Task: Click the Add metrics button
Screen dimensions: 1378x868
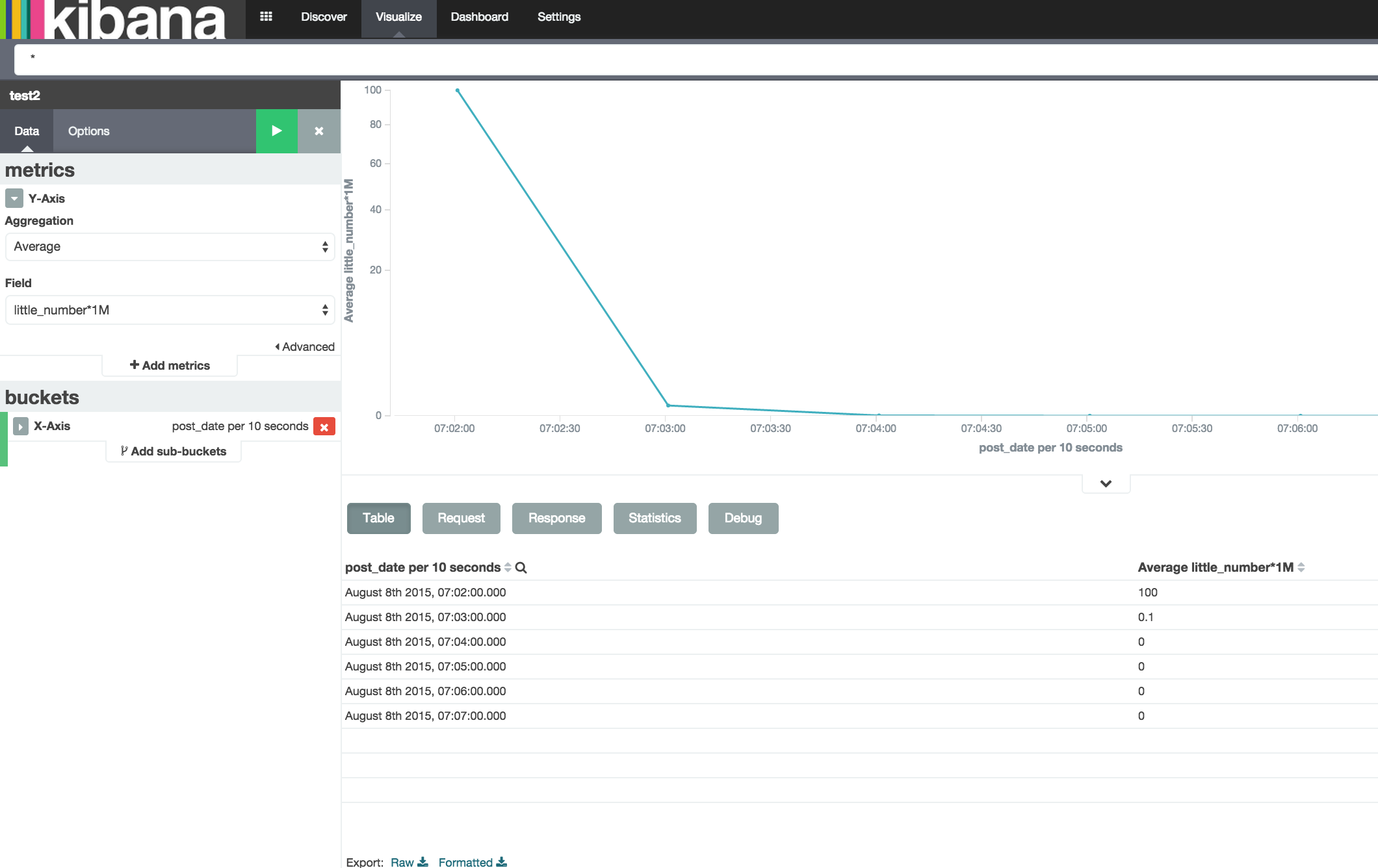Action: pos(170,366)
